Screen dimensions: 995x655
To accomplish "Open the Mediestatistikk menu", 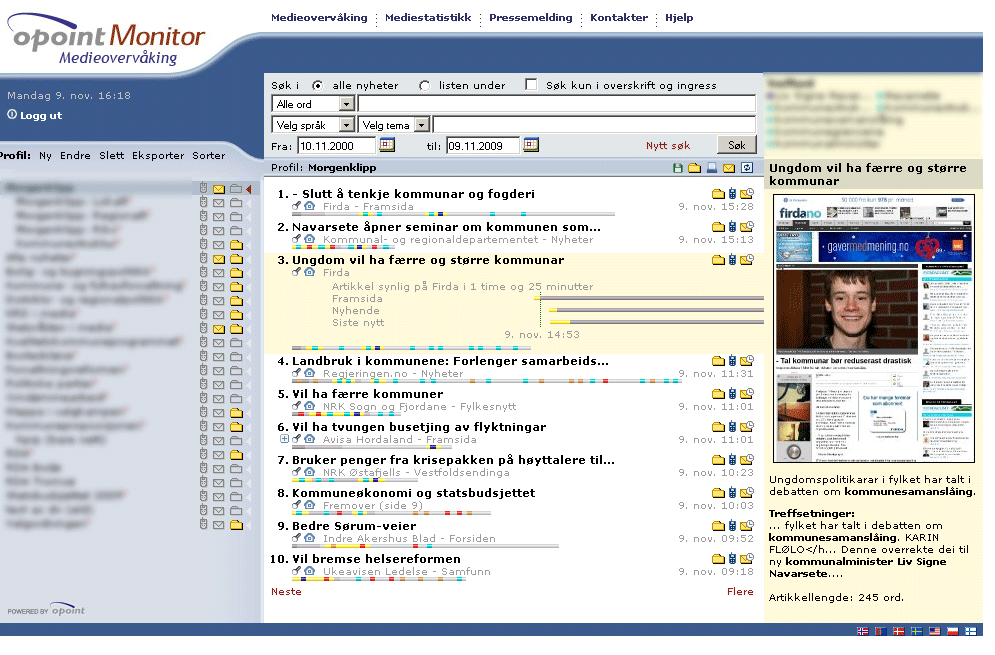I will coord(427,18).
